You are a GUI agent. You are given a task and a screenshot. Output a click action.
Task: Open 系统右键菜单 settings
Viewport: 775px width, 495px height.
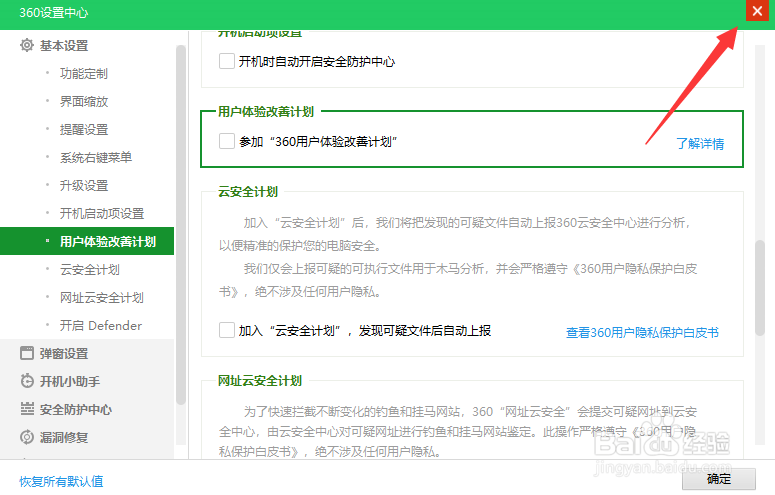[x=96, y=158]
